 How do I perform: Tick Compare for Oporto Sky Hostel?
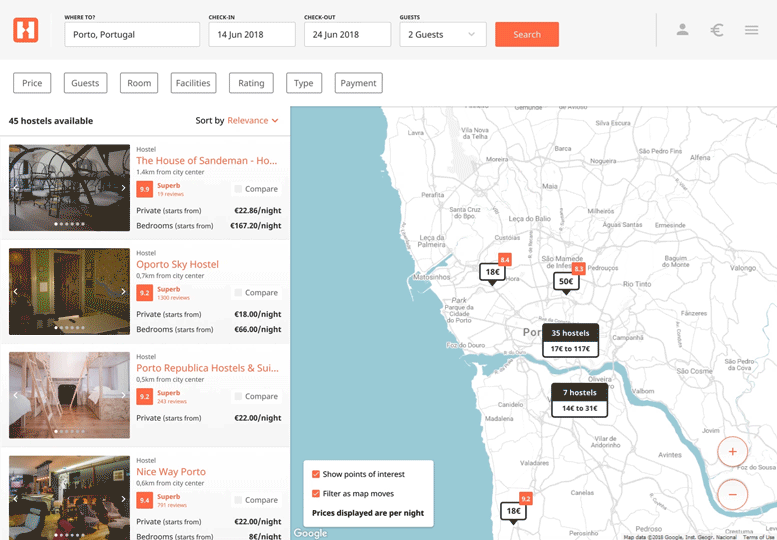[238, 293]
